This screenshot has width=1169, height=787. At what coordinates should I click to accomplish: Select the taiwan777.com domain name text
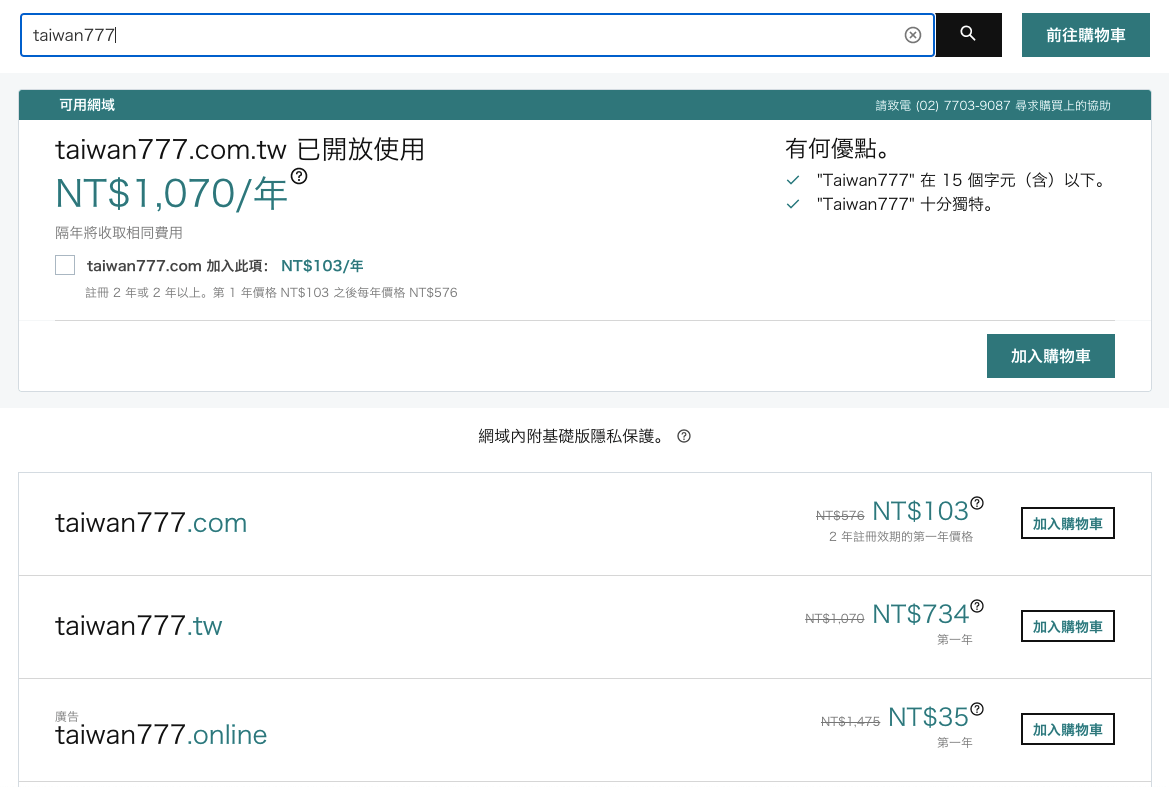pos(151,523)
